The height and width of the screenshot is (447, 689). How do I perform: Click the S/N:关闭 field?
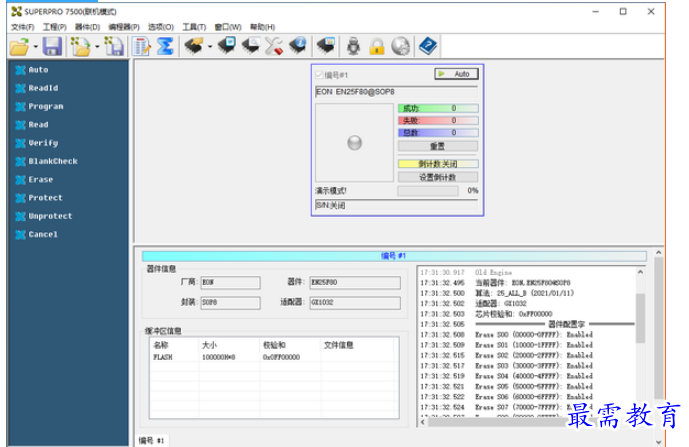pos(396,205)
